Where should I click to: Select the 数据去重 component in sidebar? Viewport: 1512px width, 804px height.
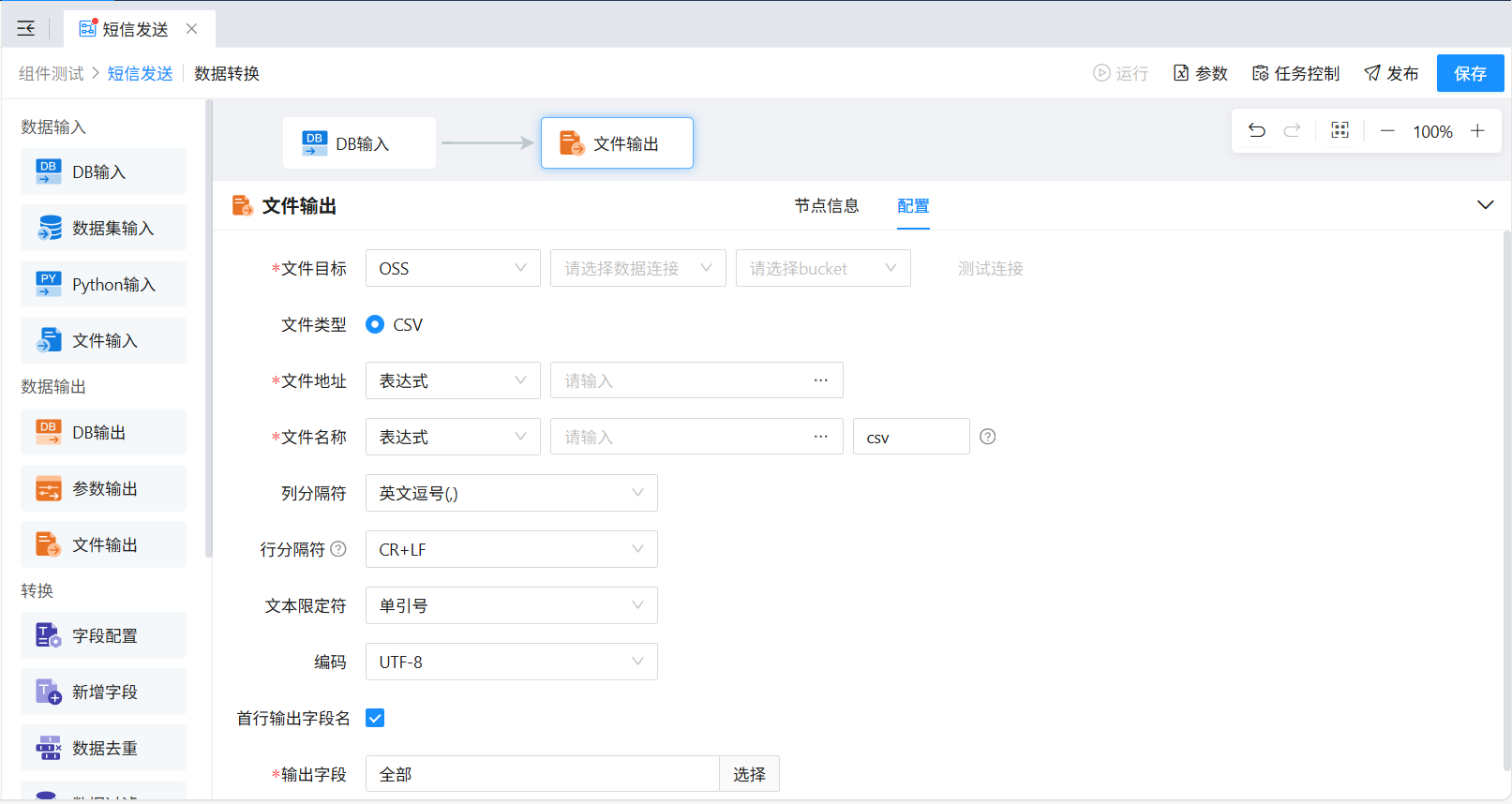(x=103, y=748)
